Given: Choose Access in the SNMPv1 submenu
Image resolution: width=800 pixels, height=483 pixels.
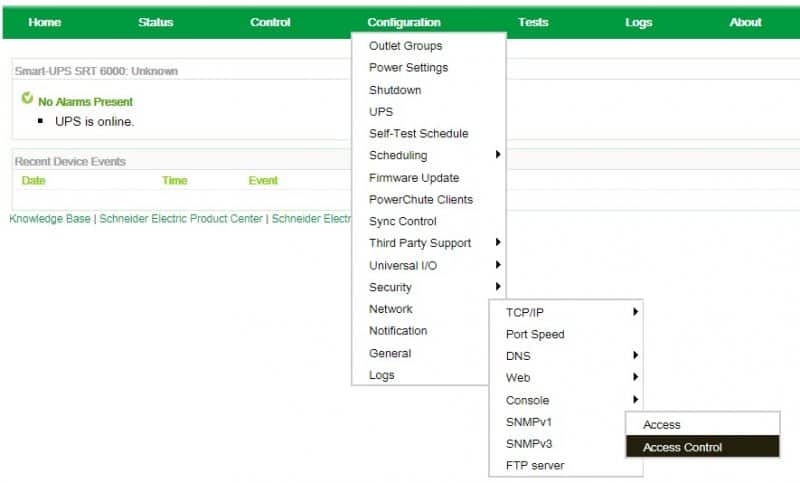Looking at the screenshot, I should 661,425.
